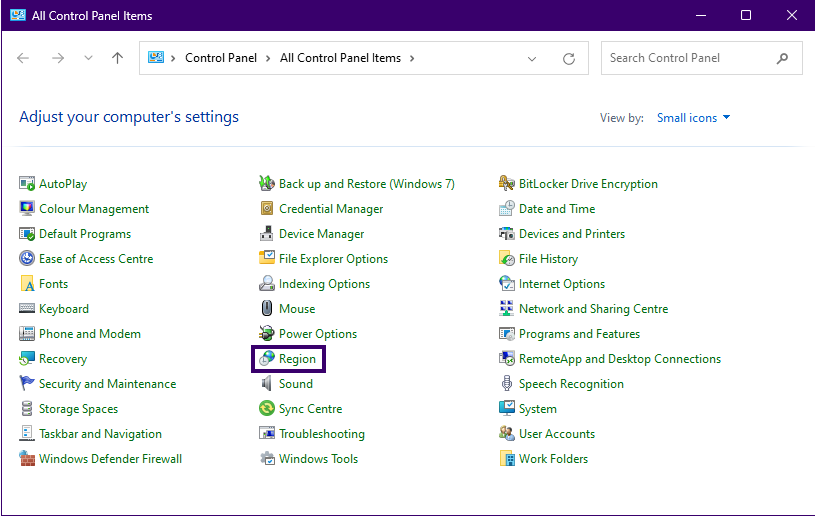
Task: Click the Sync Centre green icon
Action: coord(267,408)
